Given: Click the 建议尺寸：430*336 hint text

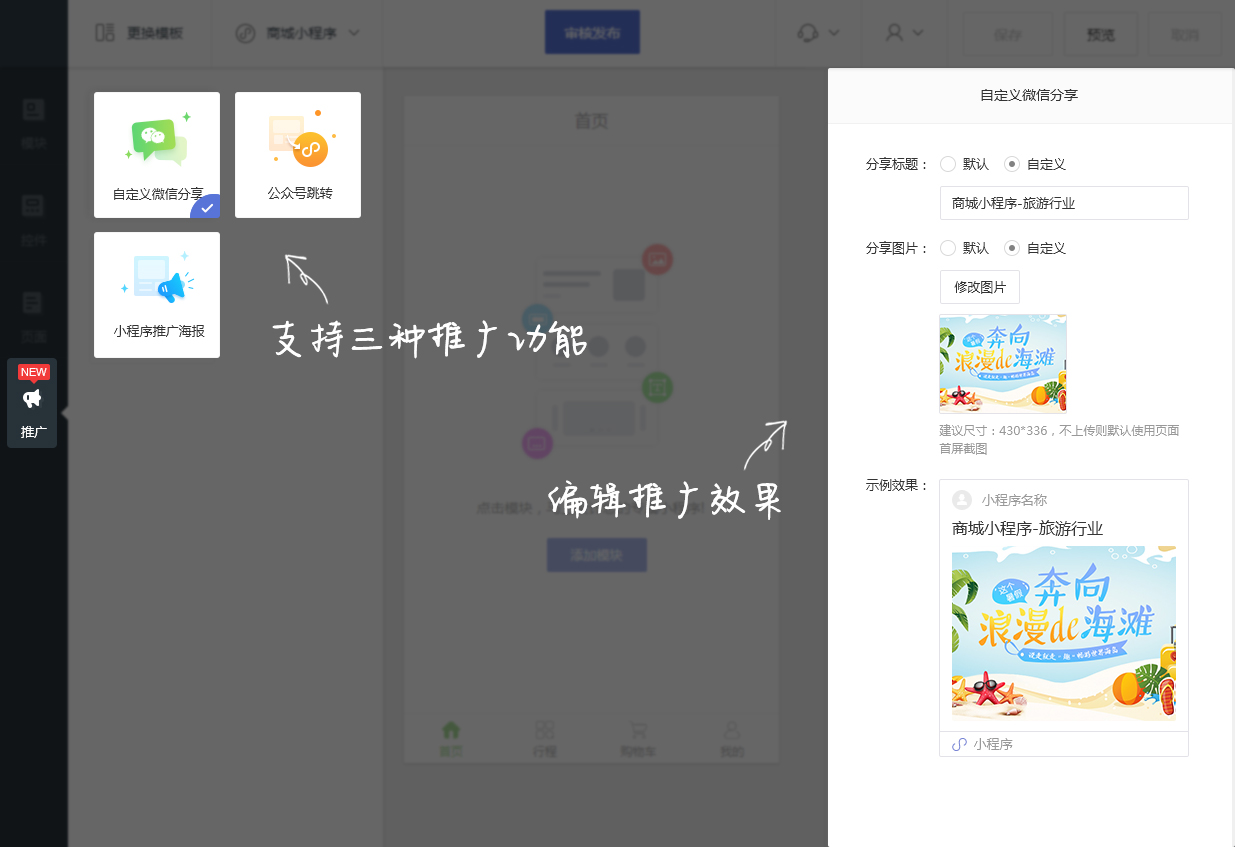Looking at the screenshot, I should click(1059, 440).
